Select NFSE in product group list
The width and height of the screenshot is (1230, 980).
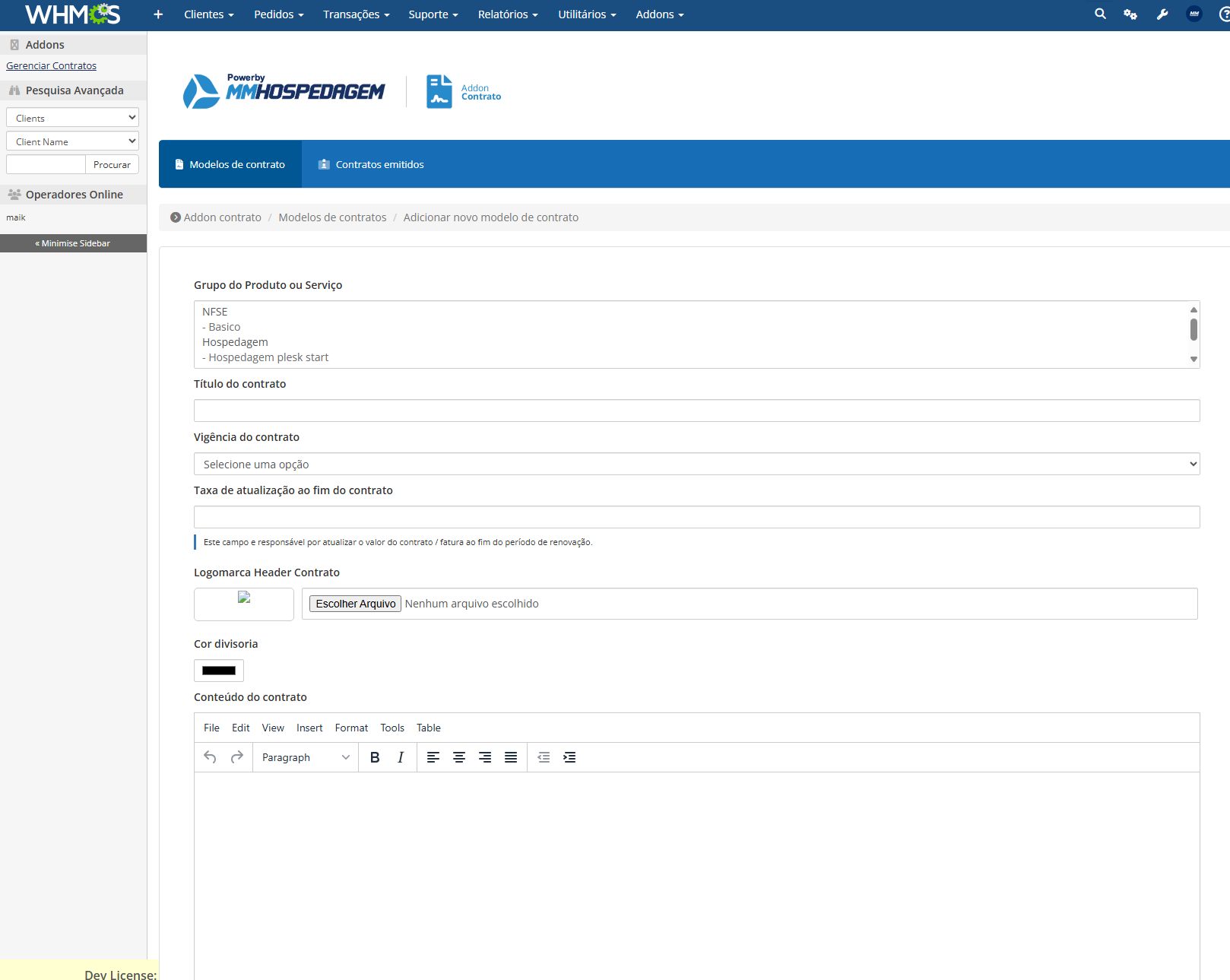[692, 312]
